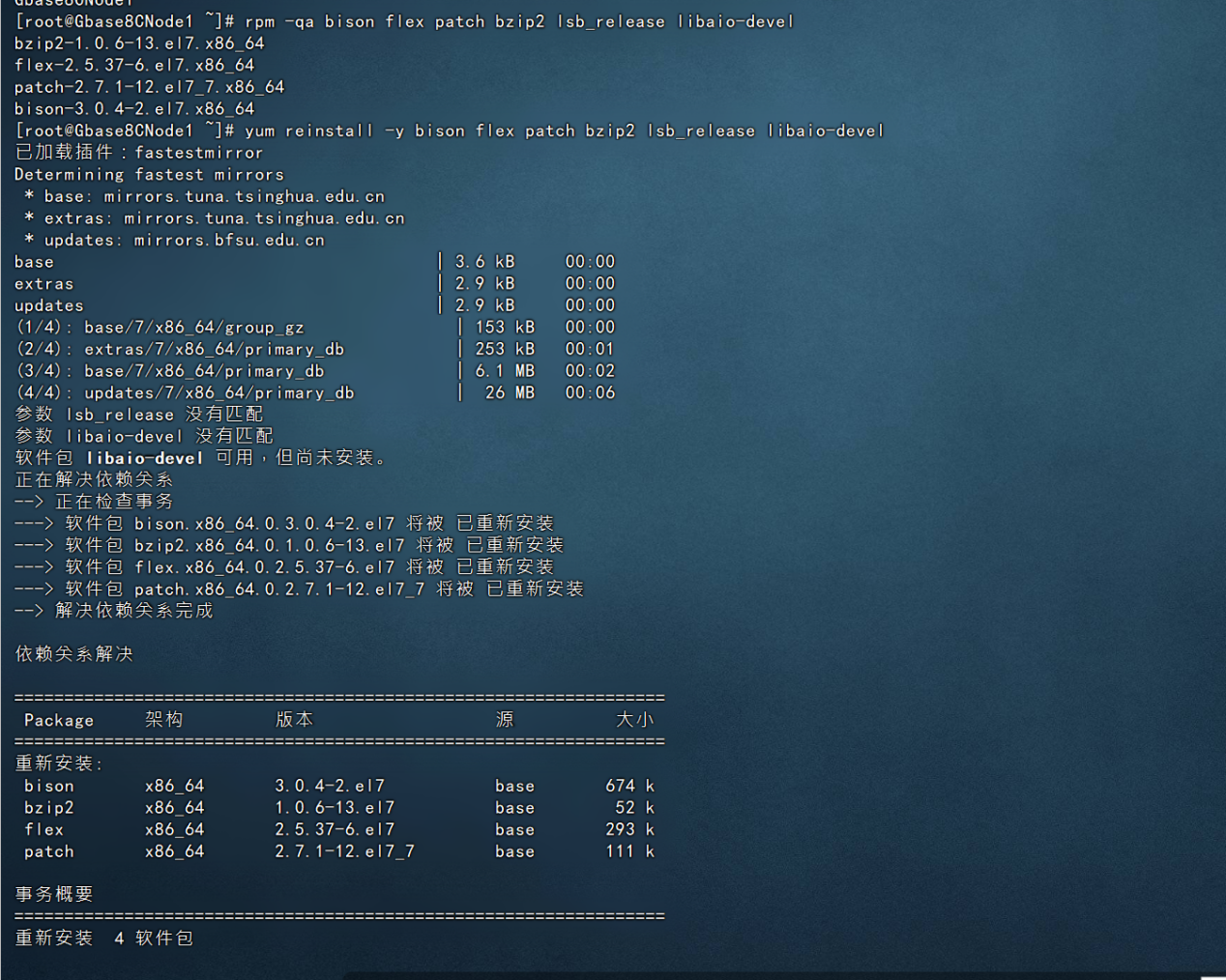Viewport: 1226px width, 980px height.
Task: Click 'bison' in the package table
Action: pos(49,786)
